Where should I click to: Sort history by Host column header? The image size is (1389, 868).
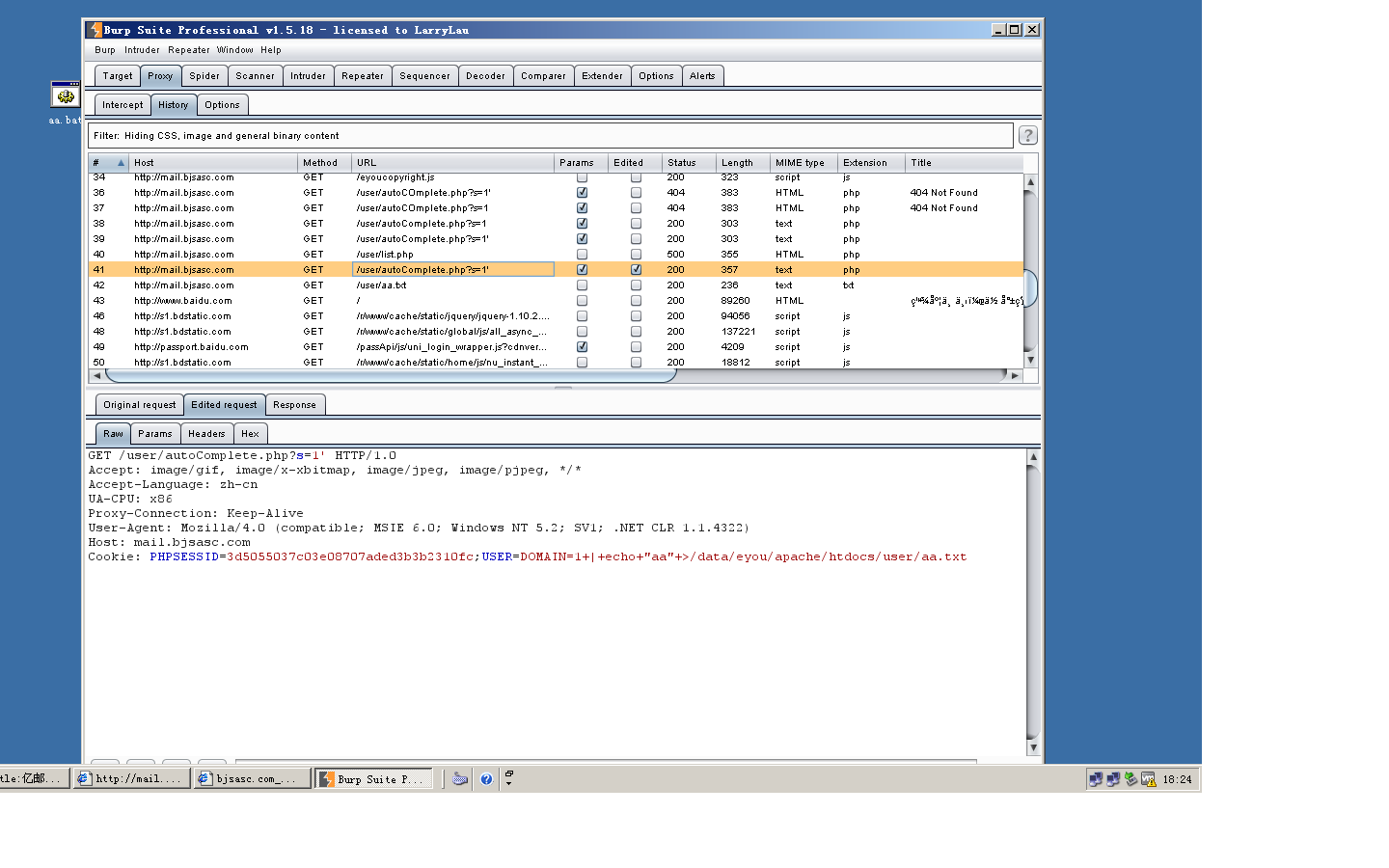click(x=213, y=162)
